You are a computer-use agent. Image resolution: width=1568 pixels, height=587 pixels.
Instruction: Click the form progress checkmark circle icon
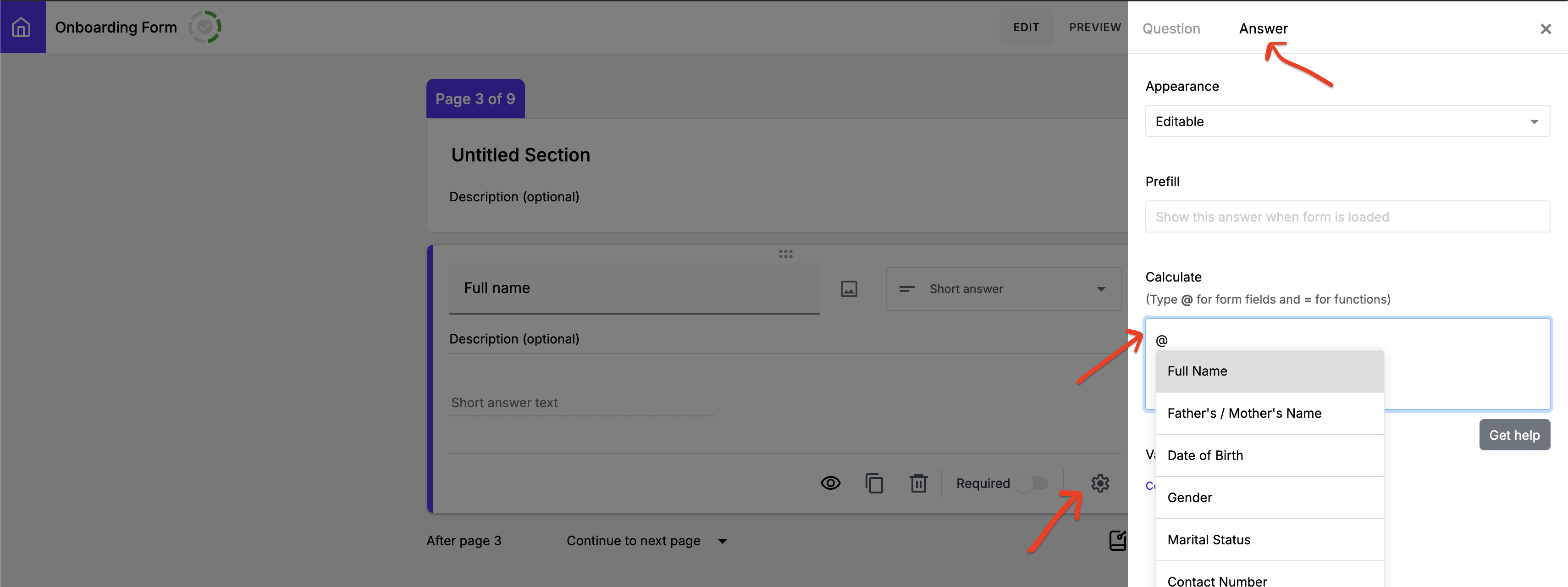coord(204,27)
